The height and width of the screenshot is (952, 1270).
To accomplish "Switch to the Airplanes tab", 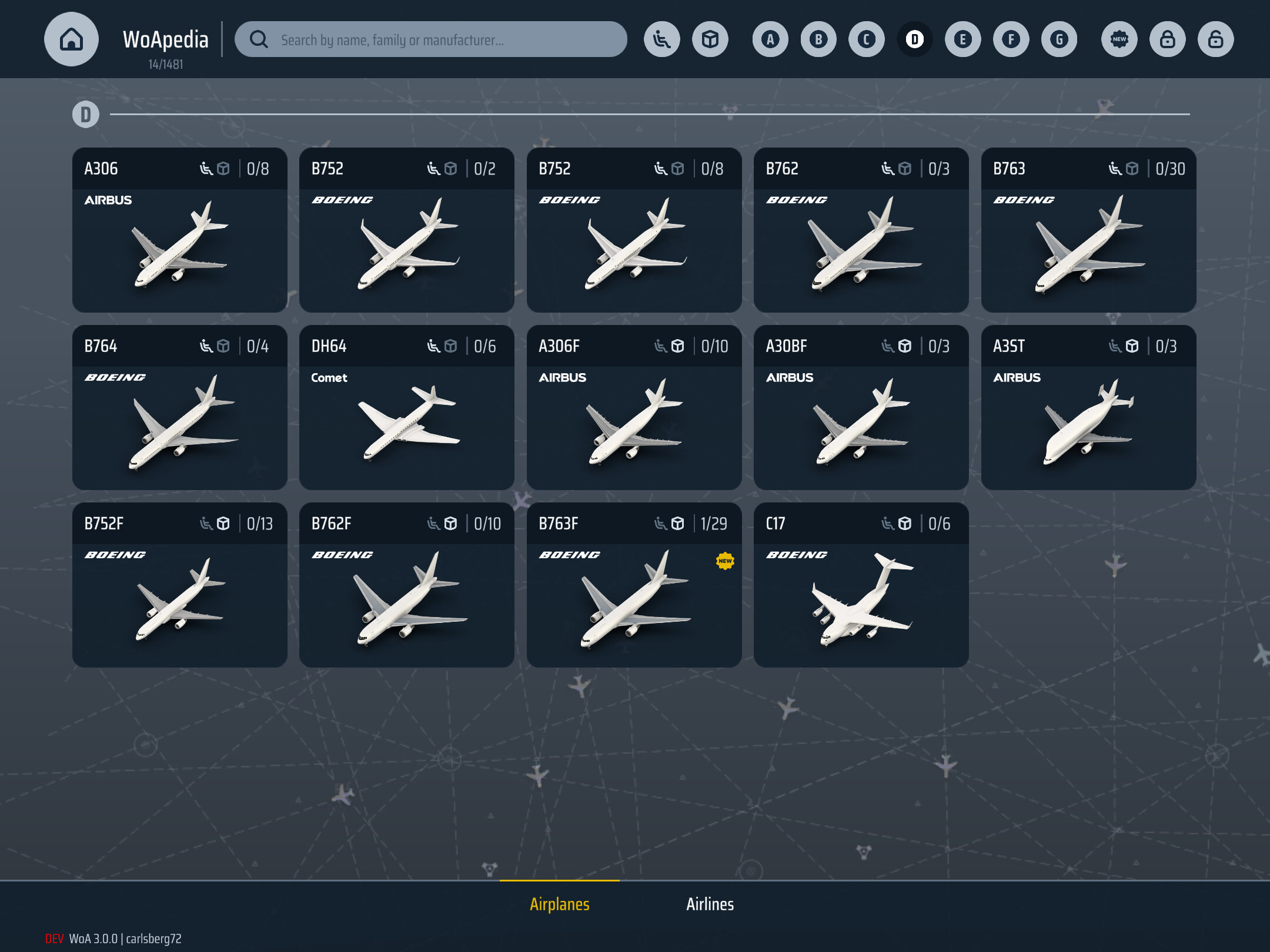I will pos(559,904).
